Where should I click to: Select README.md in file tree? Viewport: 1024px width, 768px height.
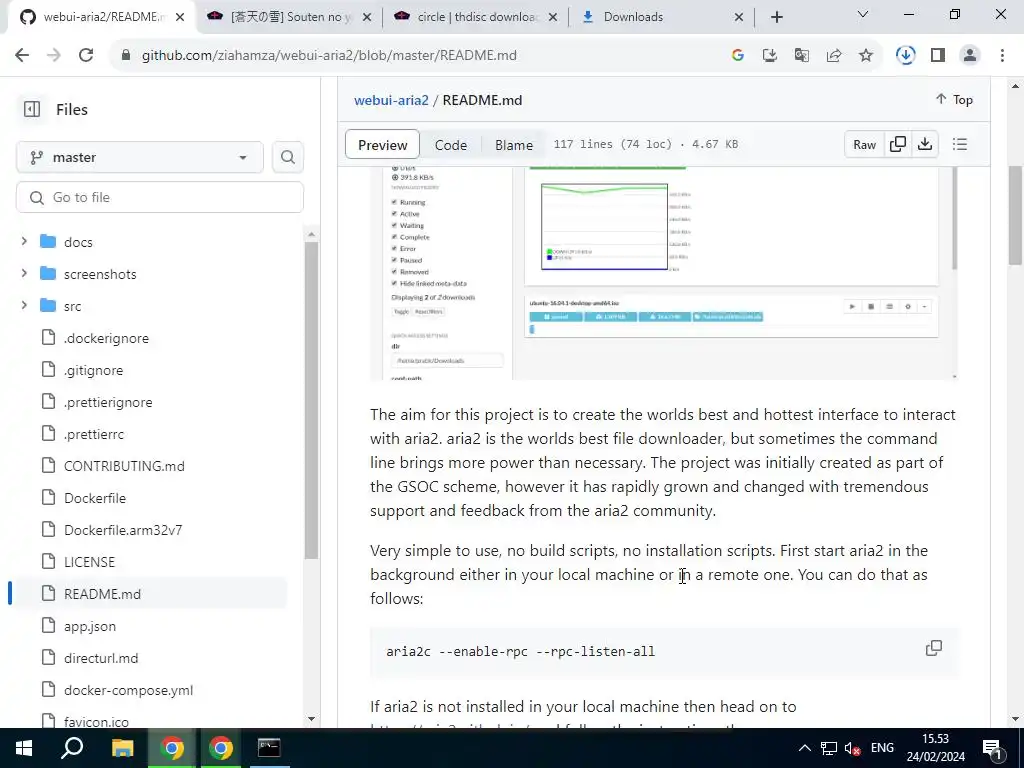coord(103,594)
